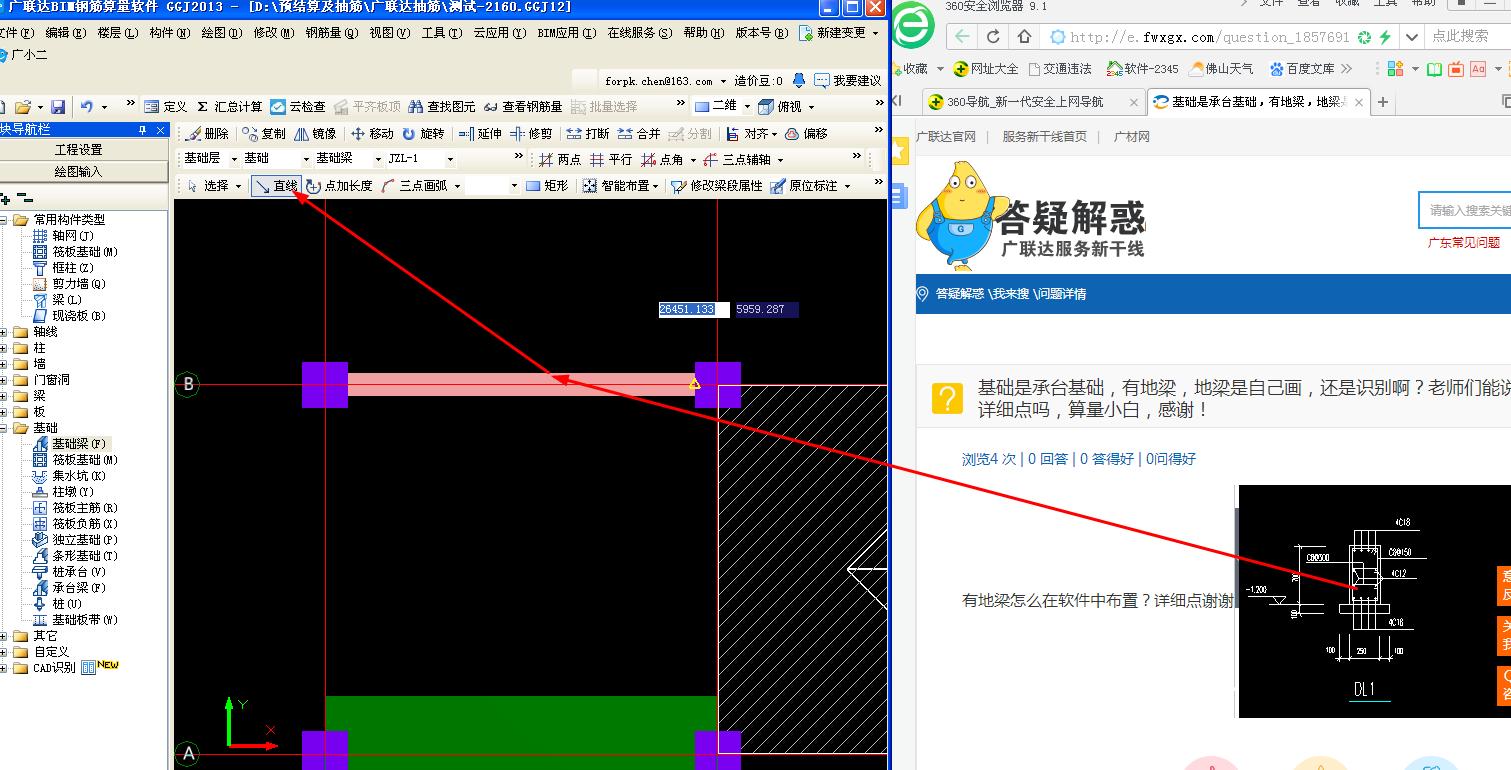Open 查看钢筋量 rebar quantity viewer
Viewport: 1511px width, 770px height.
tap(523, 106)
